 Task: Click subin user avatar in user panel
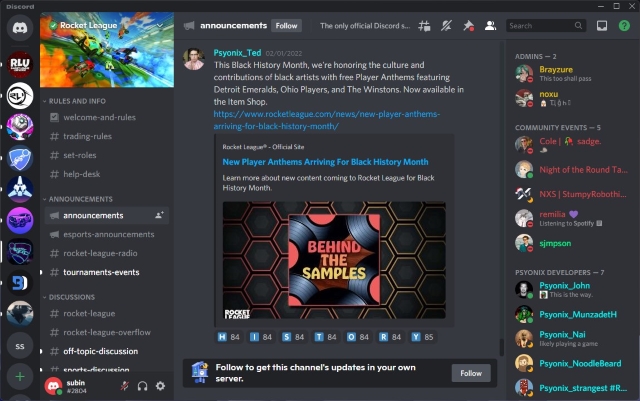pyautogui.click(x=53, y=386)
